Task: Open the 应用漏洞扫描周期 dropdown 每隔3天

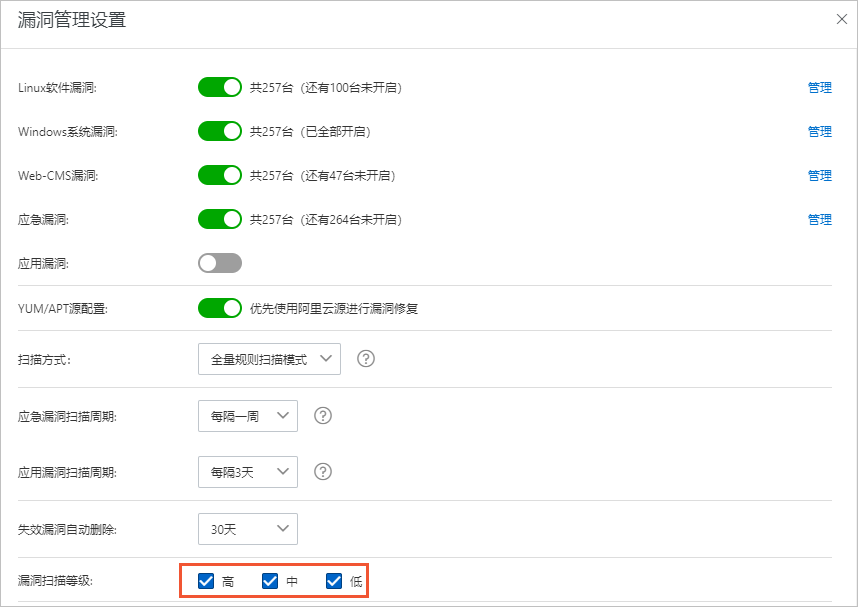Action: point(248,472)
